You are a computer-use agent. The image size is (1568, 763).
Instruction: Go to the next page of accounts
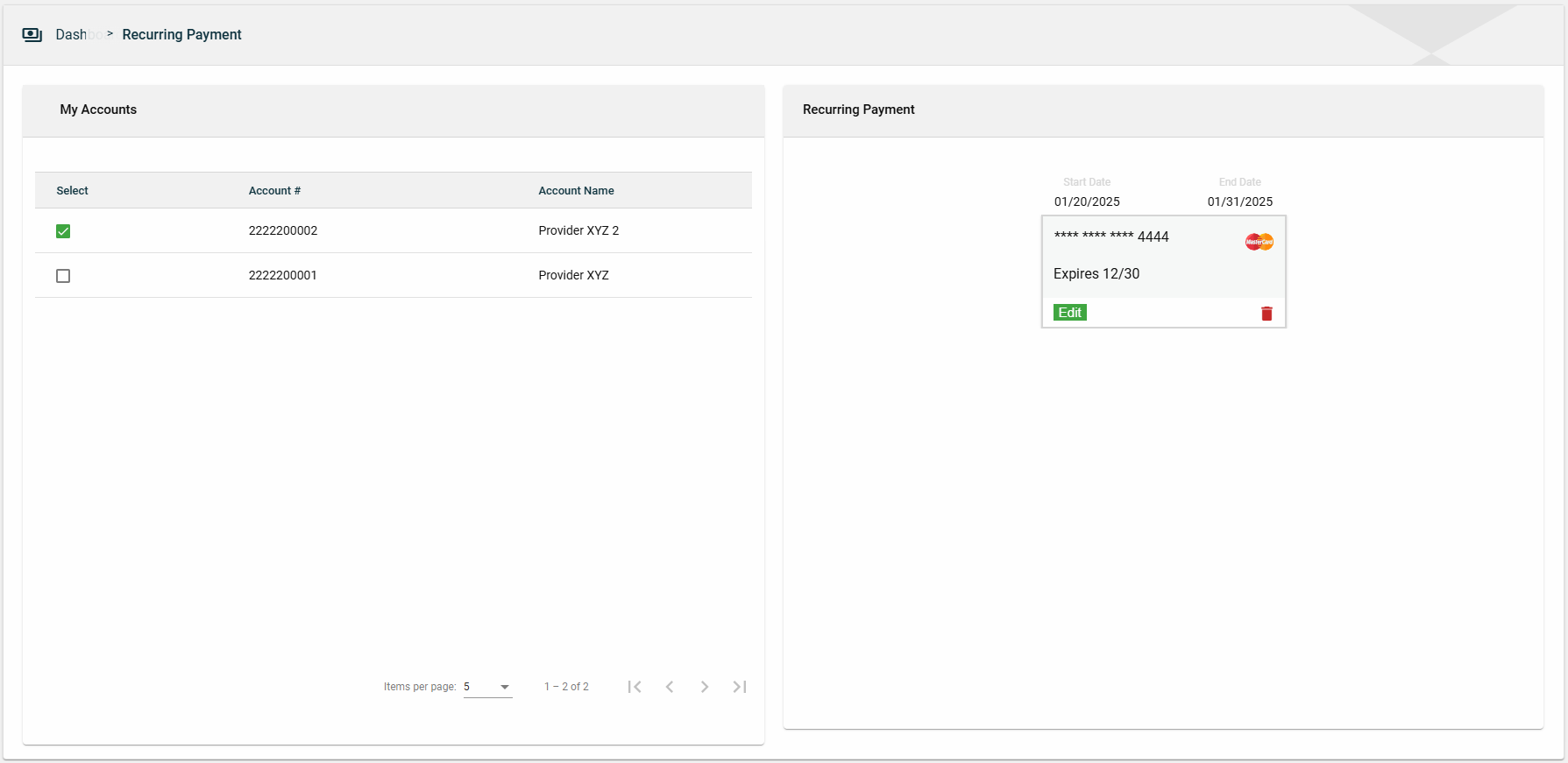[x=705, y=687]
